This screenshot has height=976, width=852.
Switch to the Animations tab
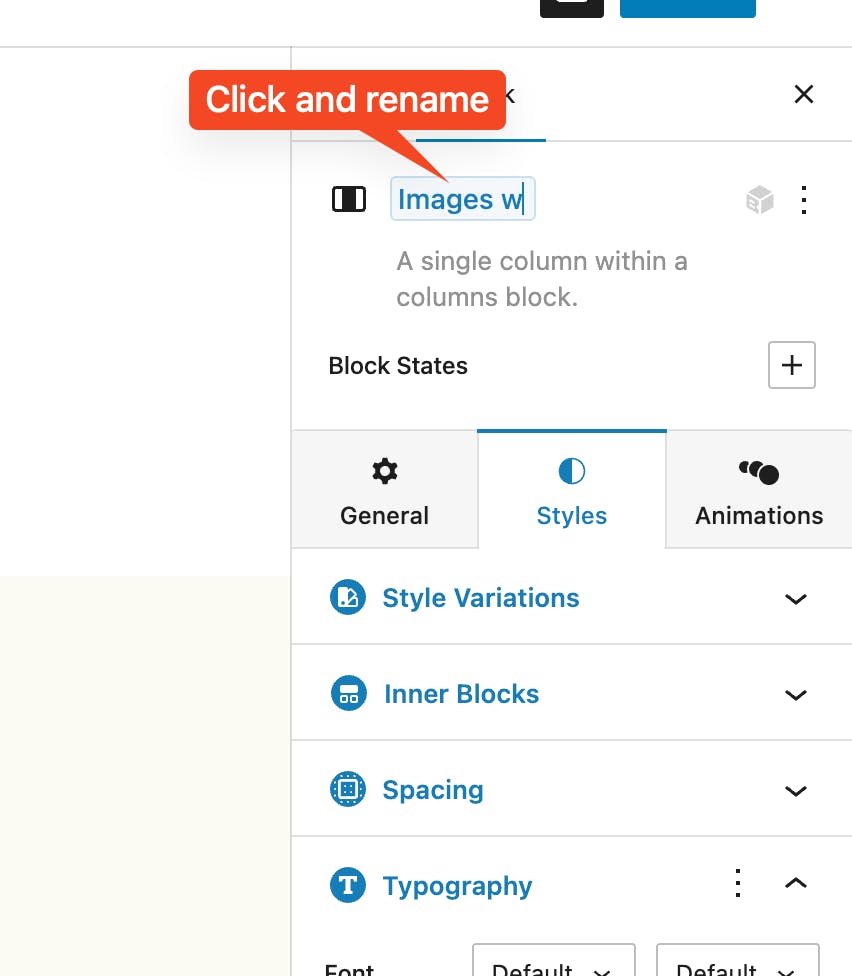pos(759,491)
